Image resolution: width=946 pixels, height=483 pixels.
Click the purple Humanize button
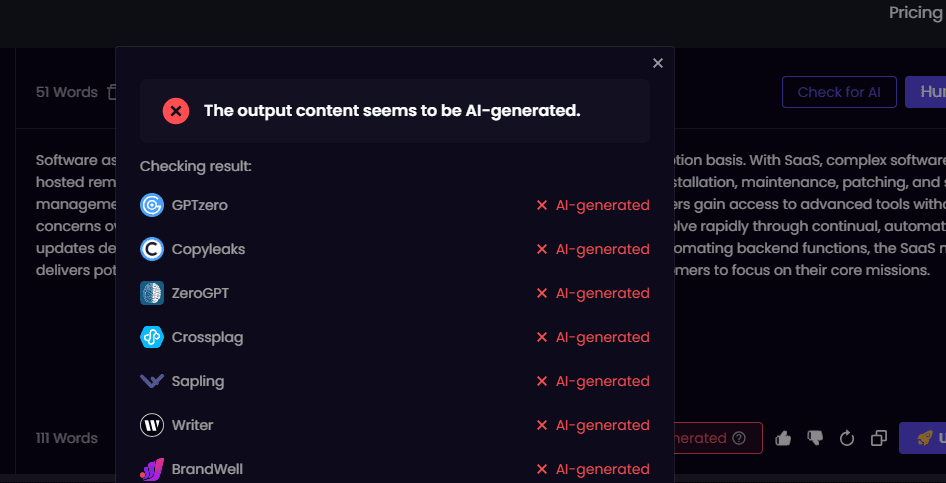925,92
